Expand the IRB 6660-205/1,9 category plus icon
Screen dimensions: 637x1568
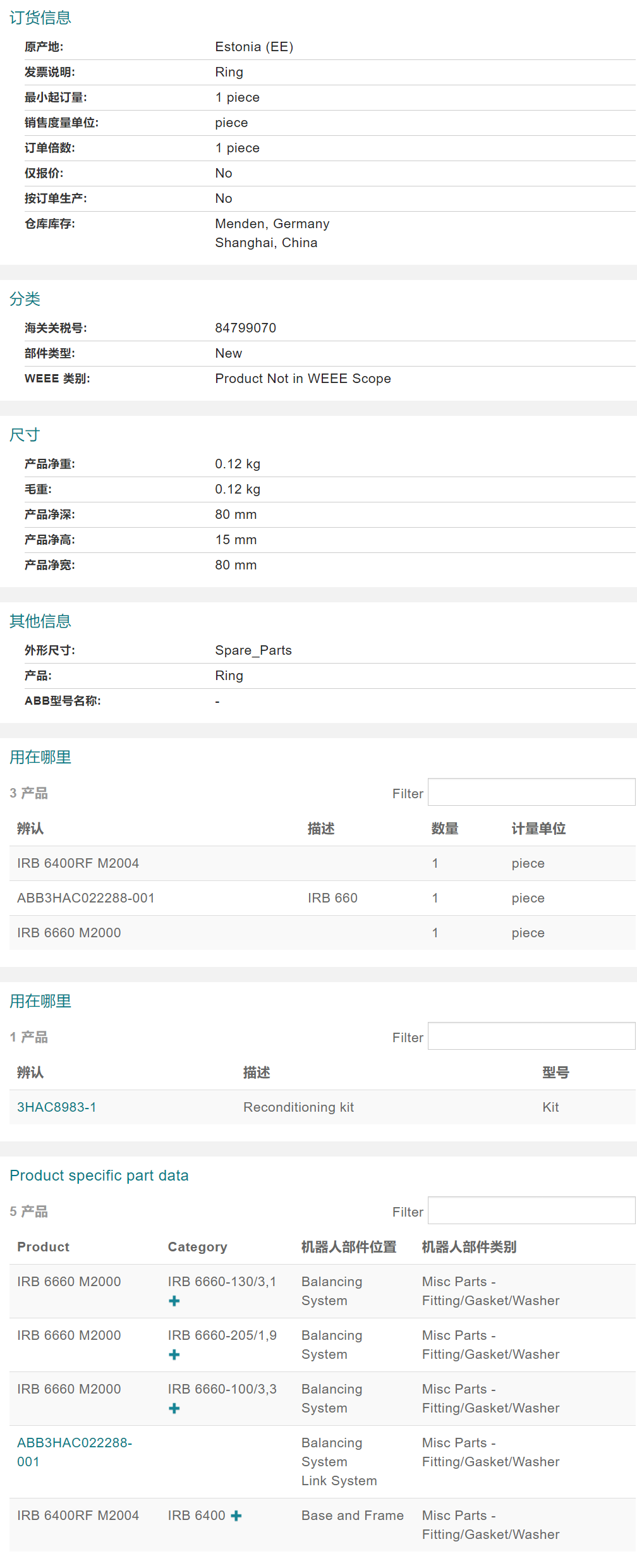(174, 1354)
